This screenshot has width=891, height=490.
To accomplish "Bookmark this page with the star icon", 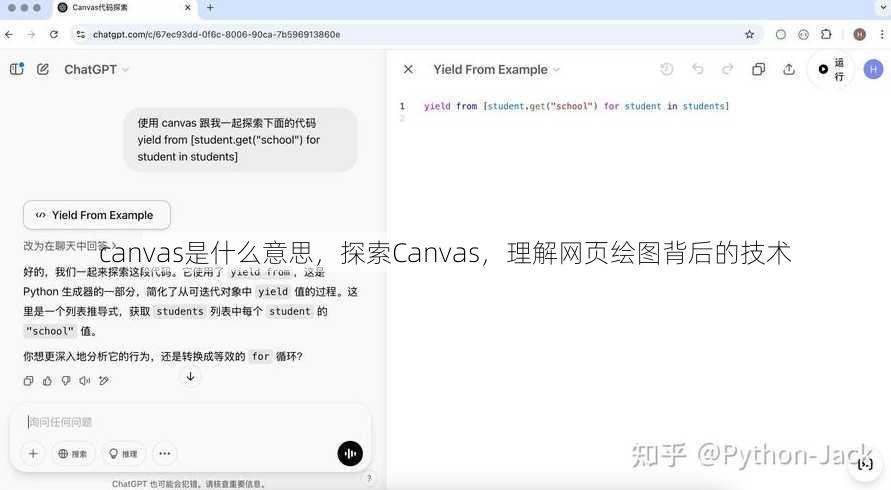I will (x=750, y=35).
